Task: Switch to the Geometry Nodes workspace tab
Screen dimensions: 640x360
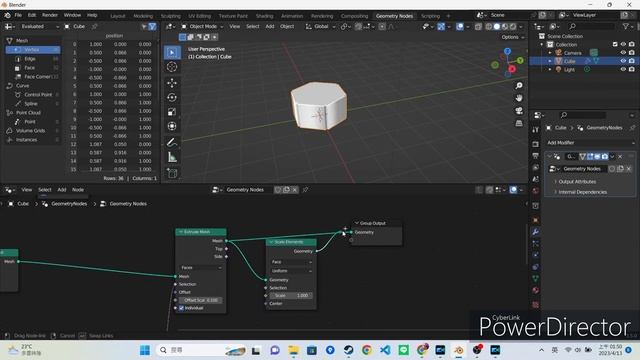Action: [x=394, y=16]
